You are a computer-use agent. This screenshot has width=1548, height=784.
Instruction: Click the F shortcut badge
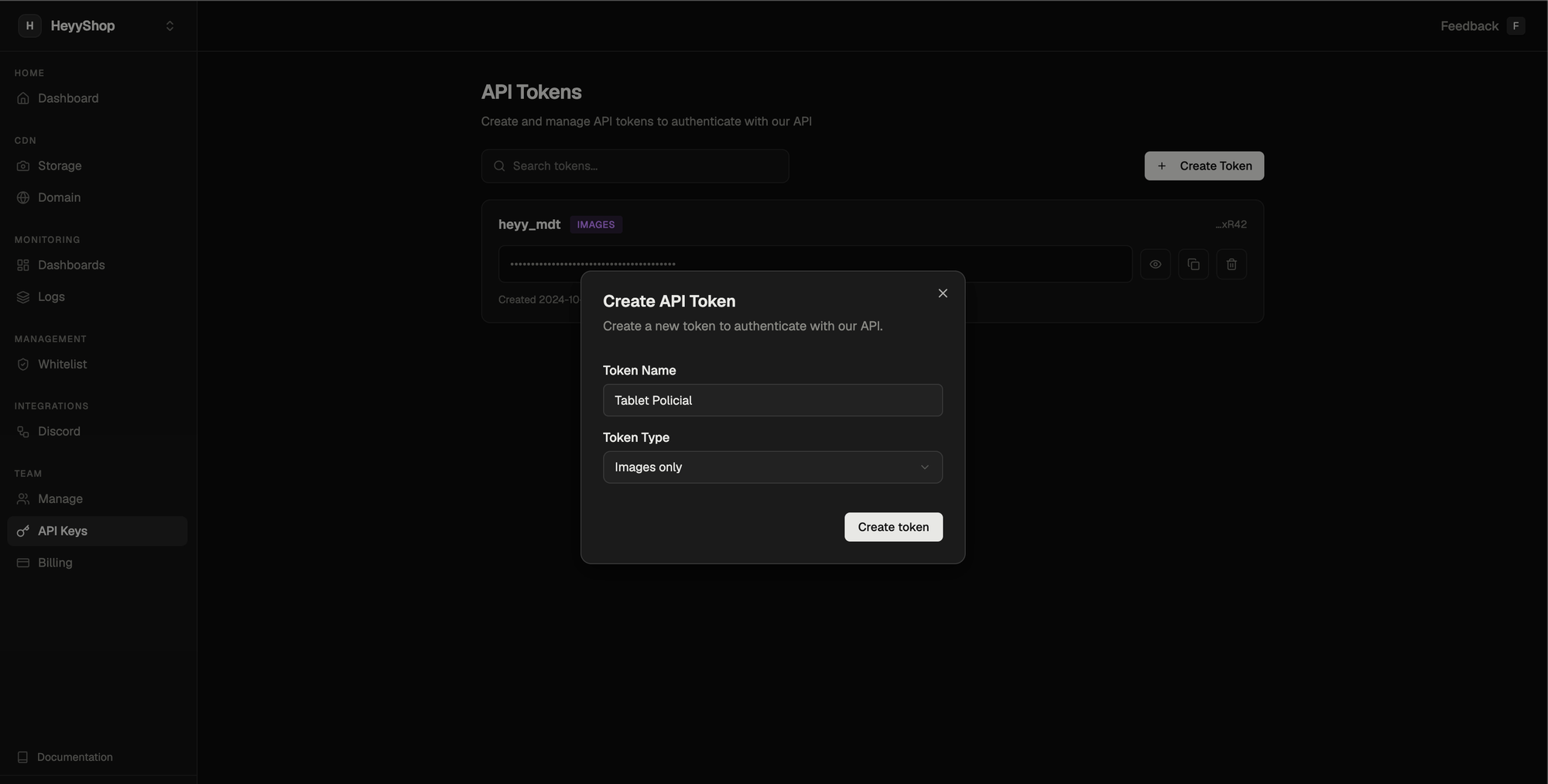(x=1515, y=26)
